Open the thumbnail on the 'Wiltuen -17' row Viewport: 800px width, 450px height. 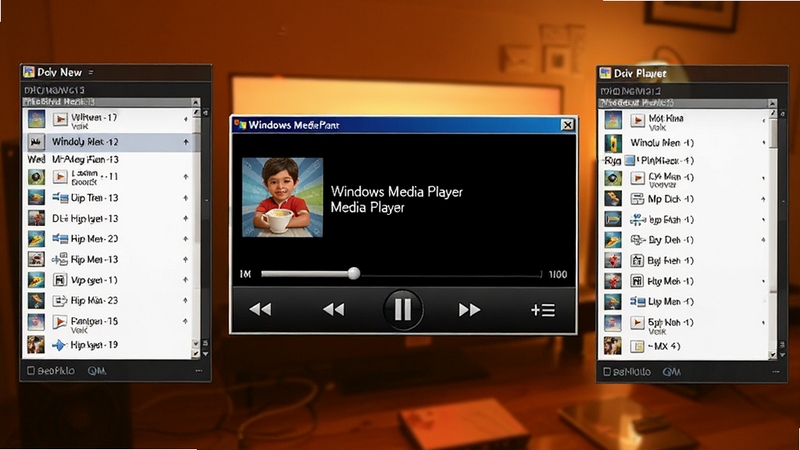click(x=36, y=119)
